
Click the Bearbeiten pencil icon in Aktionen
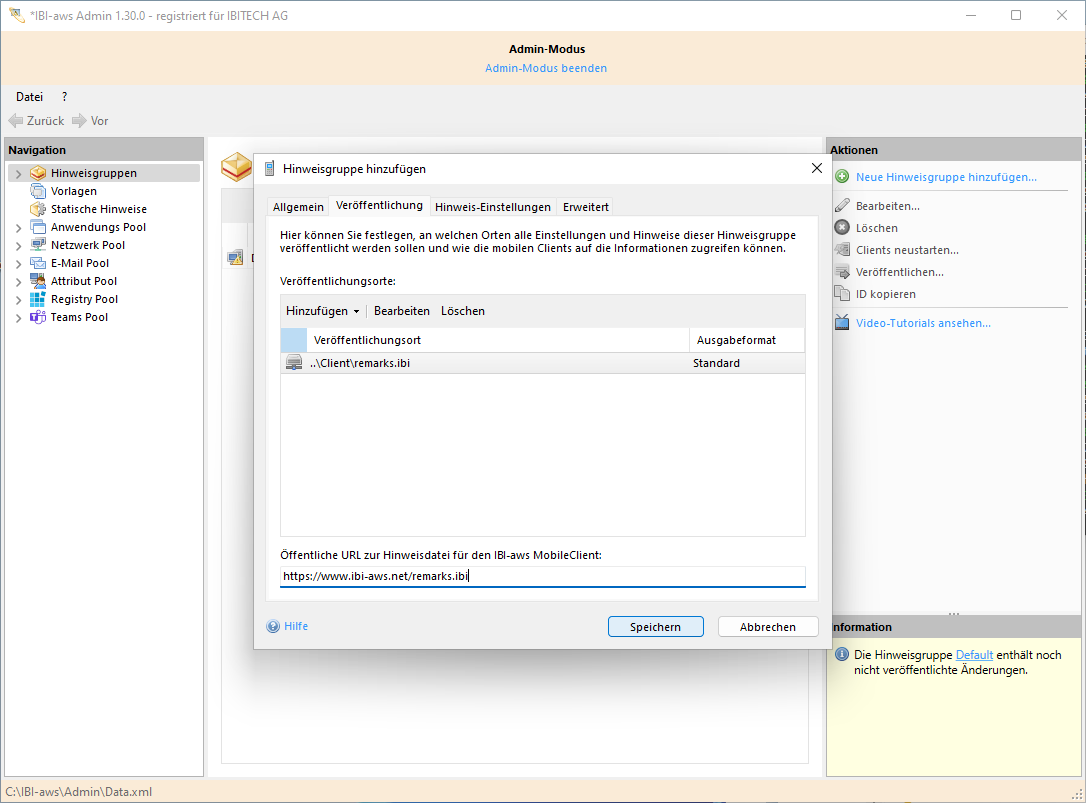click(843, 205)
